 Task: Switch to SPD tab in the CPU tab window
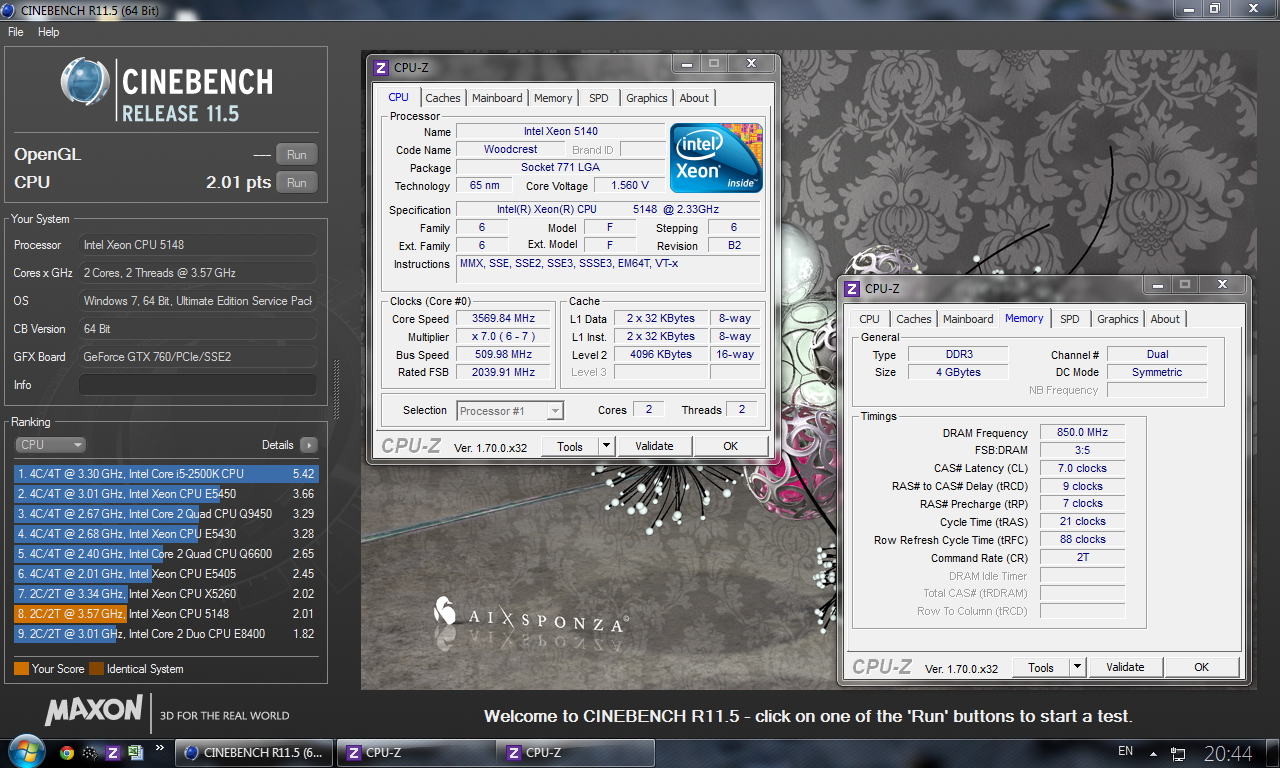[x=598, y=98]
